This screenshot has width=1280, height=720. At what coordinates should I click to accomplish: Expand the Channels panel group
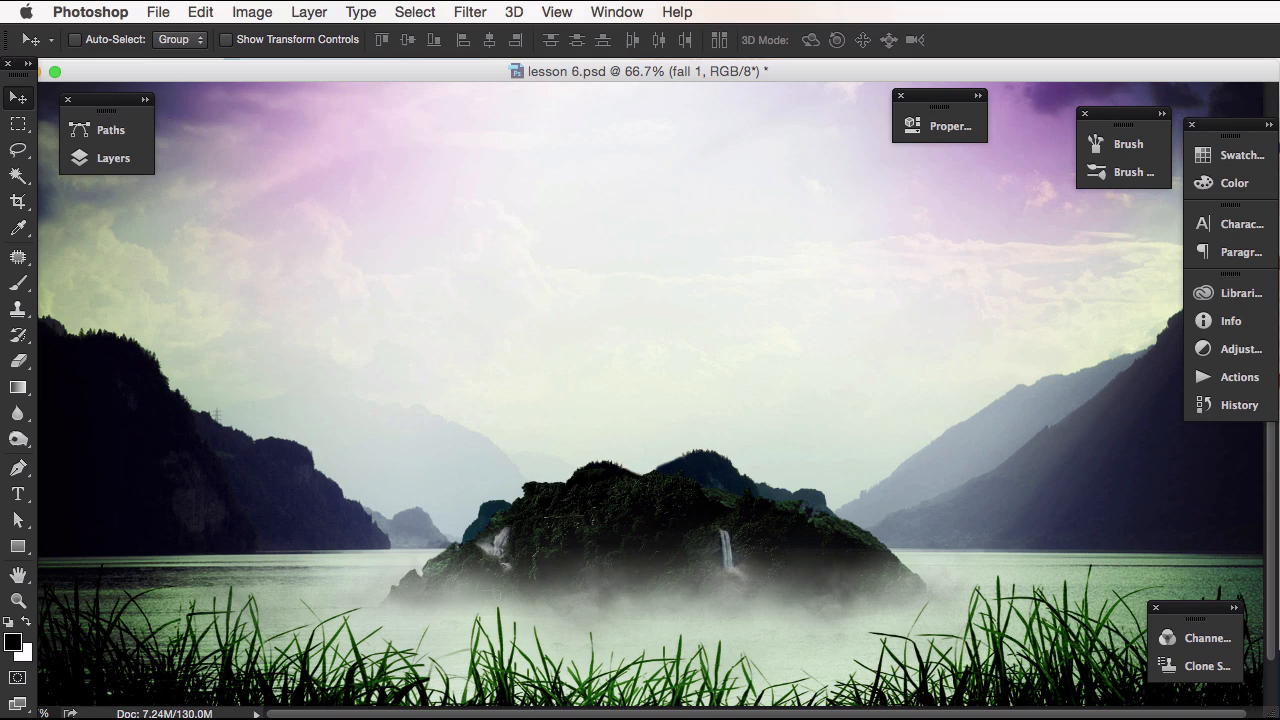[x=1234, y=608]
